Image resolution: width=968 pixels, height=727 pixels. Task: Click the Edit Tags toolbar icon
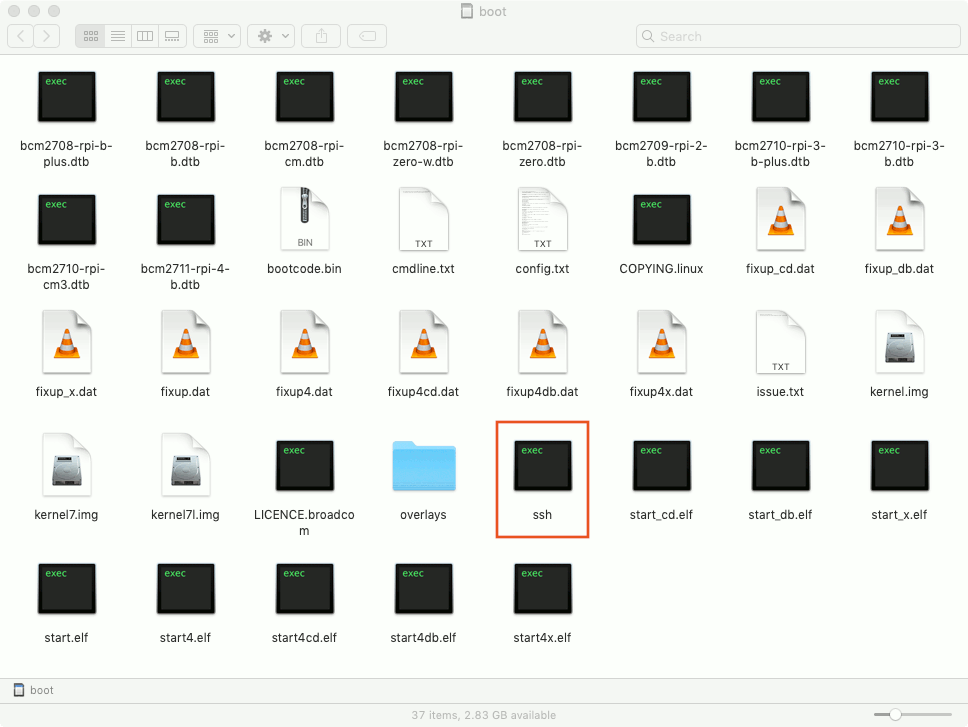pos(366,35)
